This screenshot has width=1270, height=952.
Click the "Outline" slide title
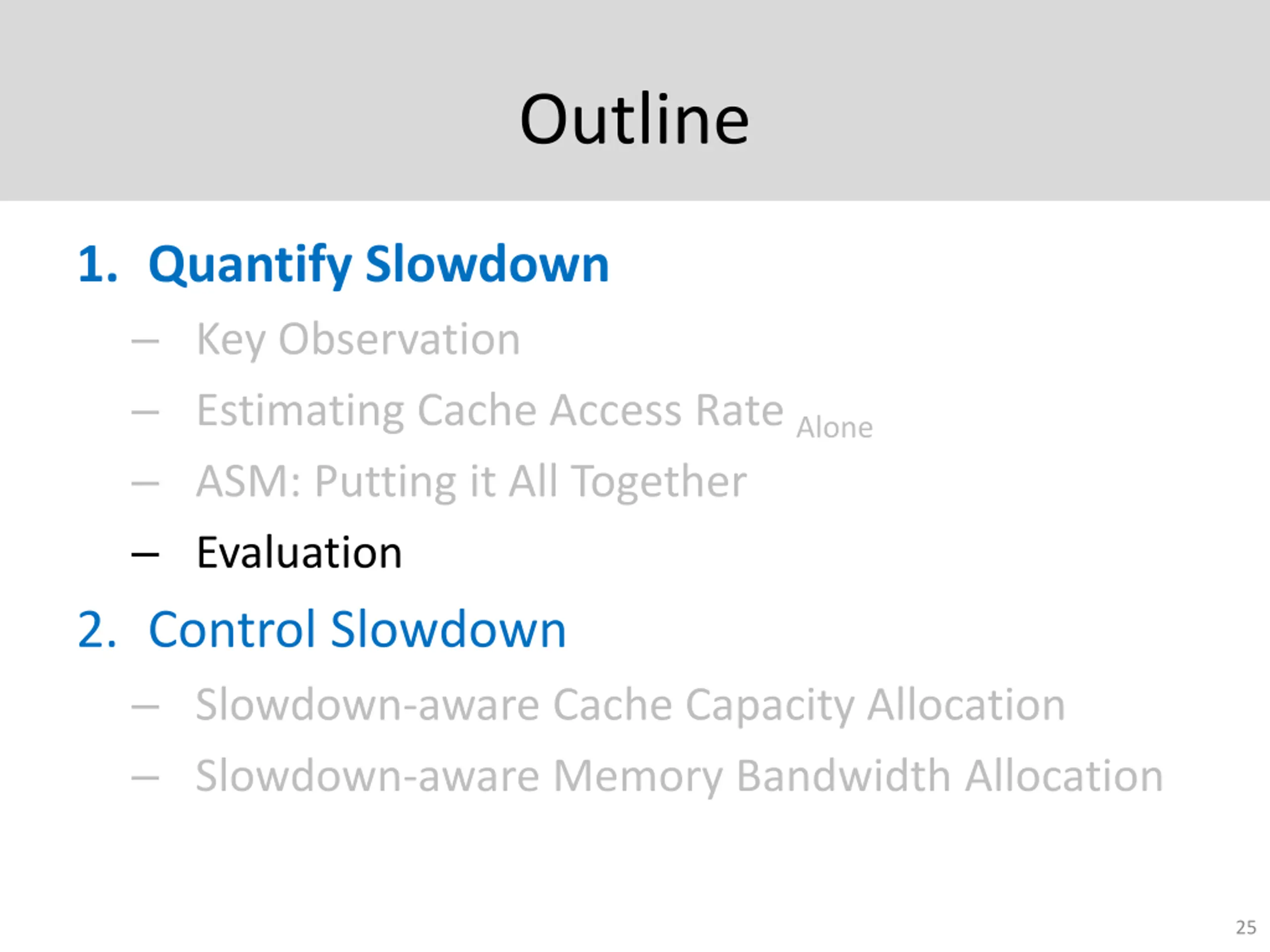[x=634, y=119]
